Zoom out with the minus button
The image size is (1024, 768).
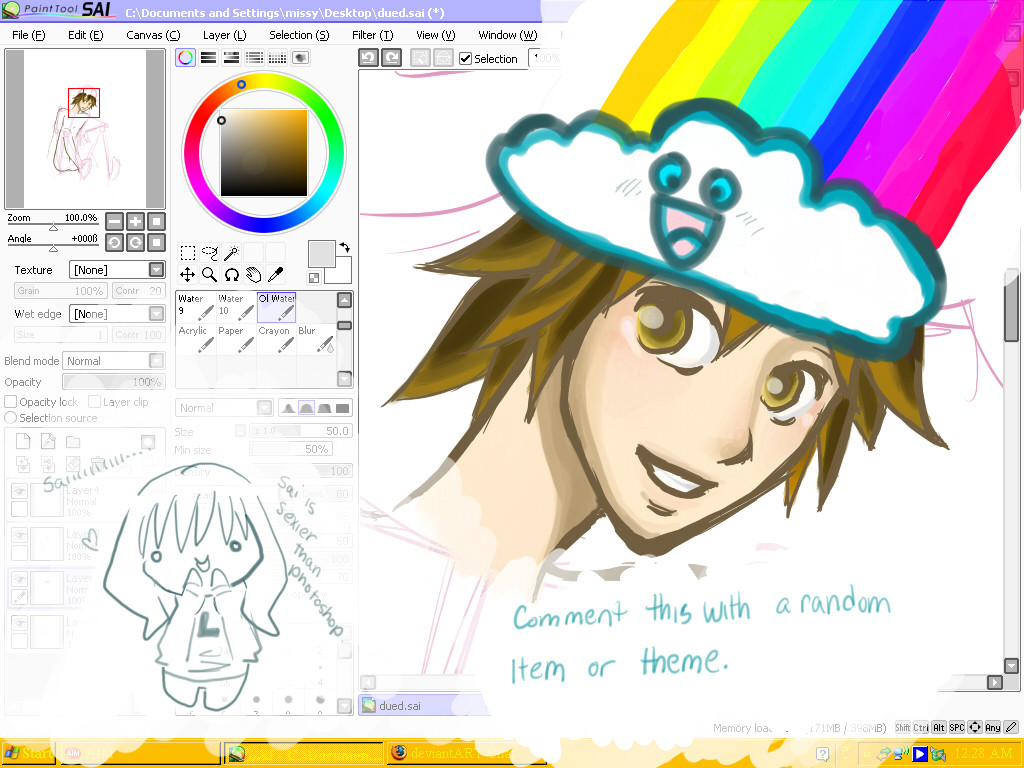pyautogui.click(x=114, y=221)
